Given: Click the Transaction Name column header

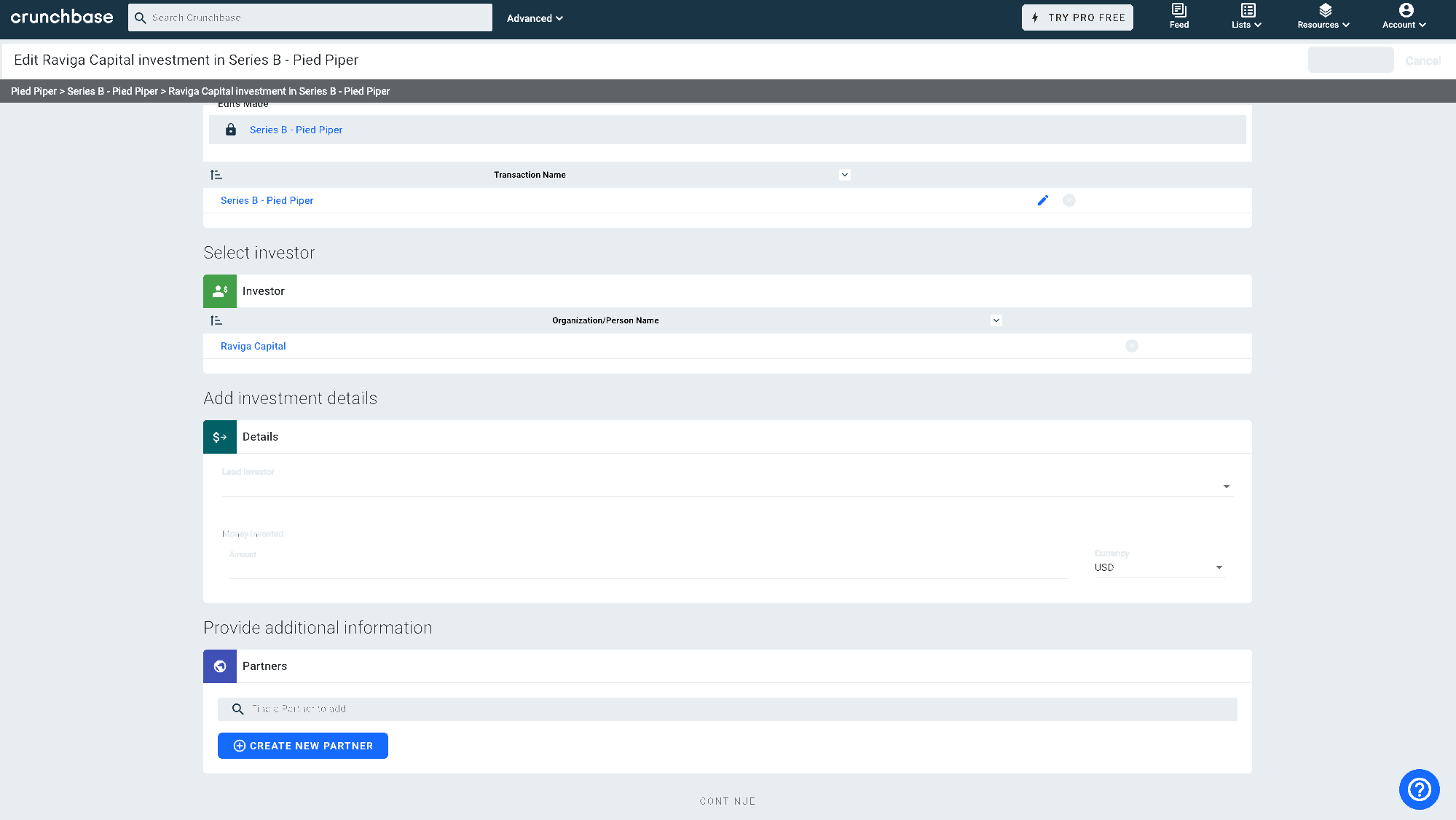Looking at the screenshot, I should (530, 175).
